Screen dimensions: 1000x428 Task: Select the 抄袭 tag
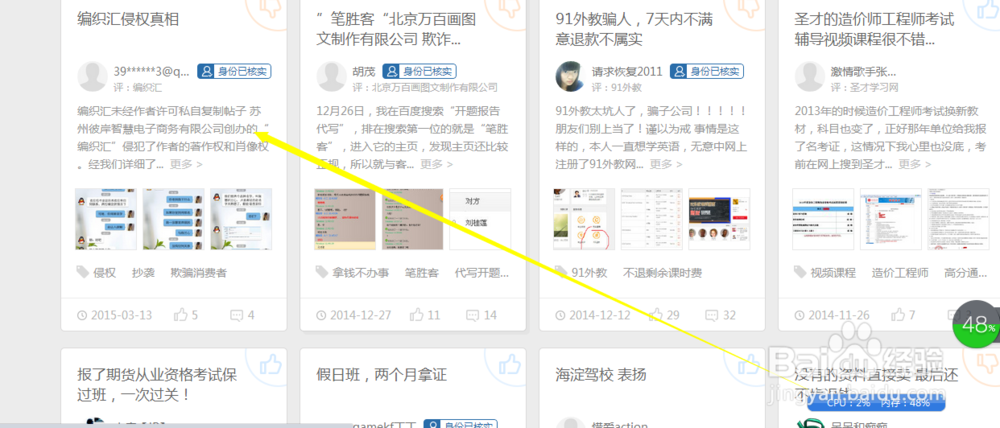pyautogui.click(x=143, y=273)
